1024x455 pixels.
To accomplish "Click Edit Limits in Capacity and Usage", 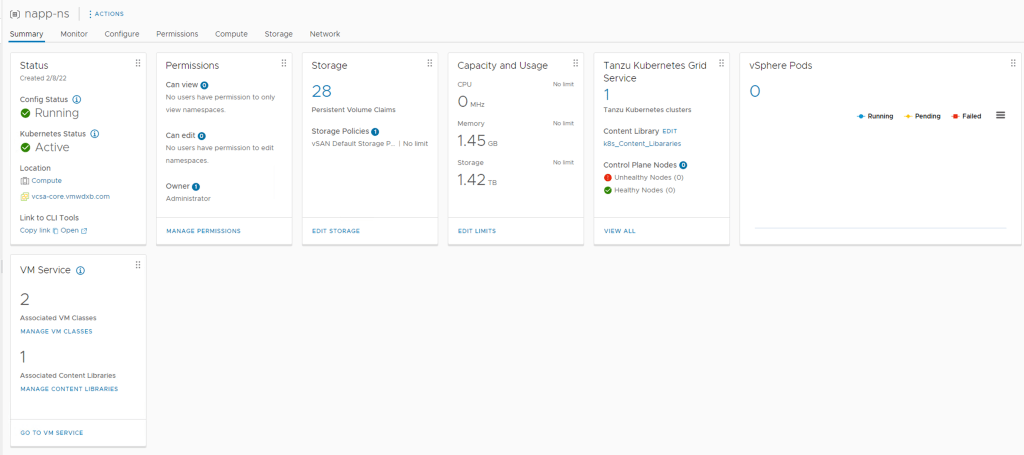I will pyautogui.click(x=476, y=231).
